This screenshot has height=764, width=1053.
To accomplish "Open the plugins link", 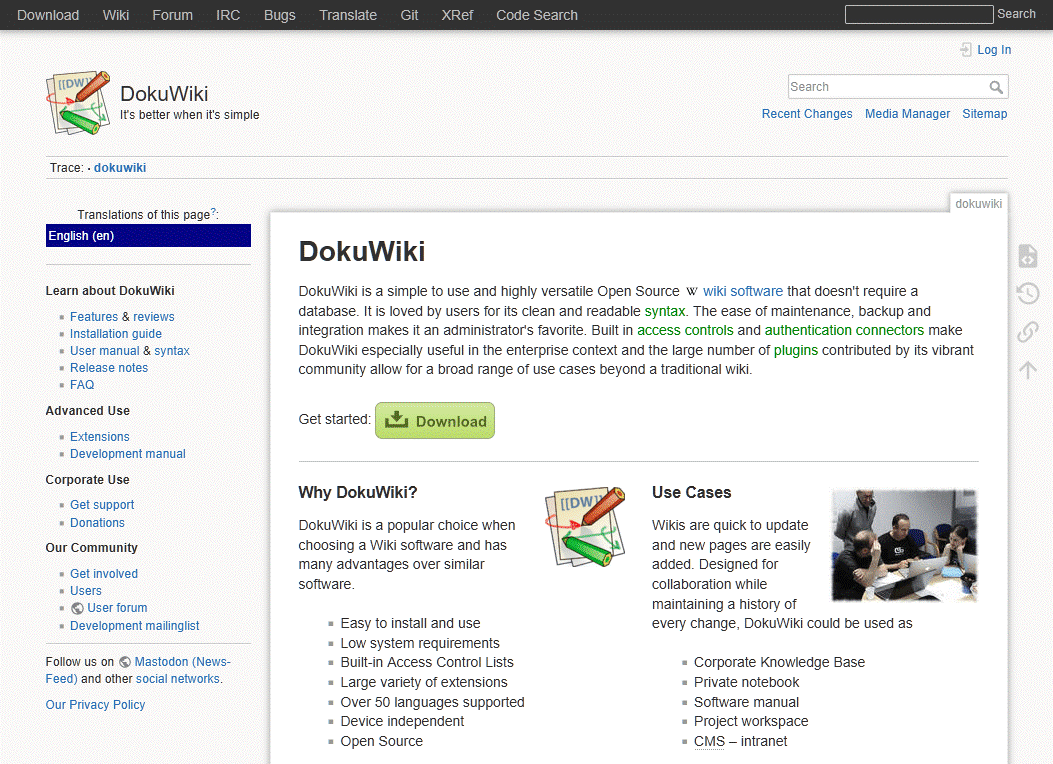I will tap(796, 350).
